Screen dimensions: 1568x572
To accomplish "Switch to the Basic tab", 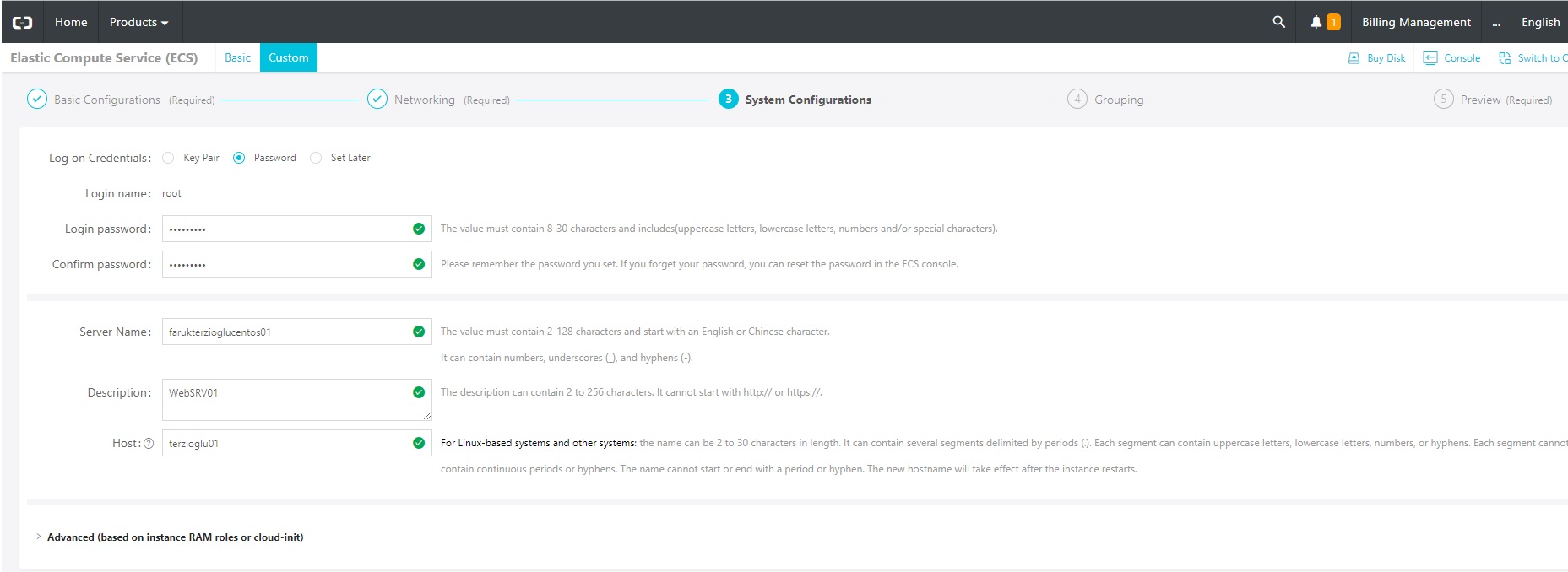I will (237, 57).
